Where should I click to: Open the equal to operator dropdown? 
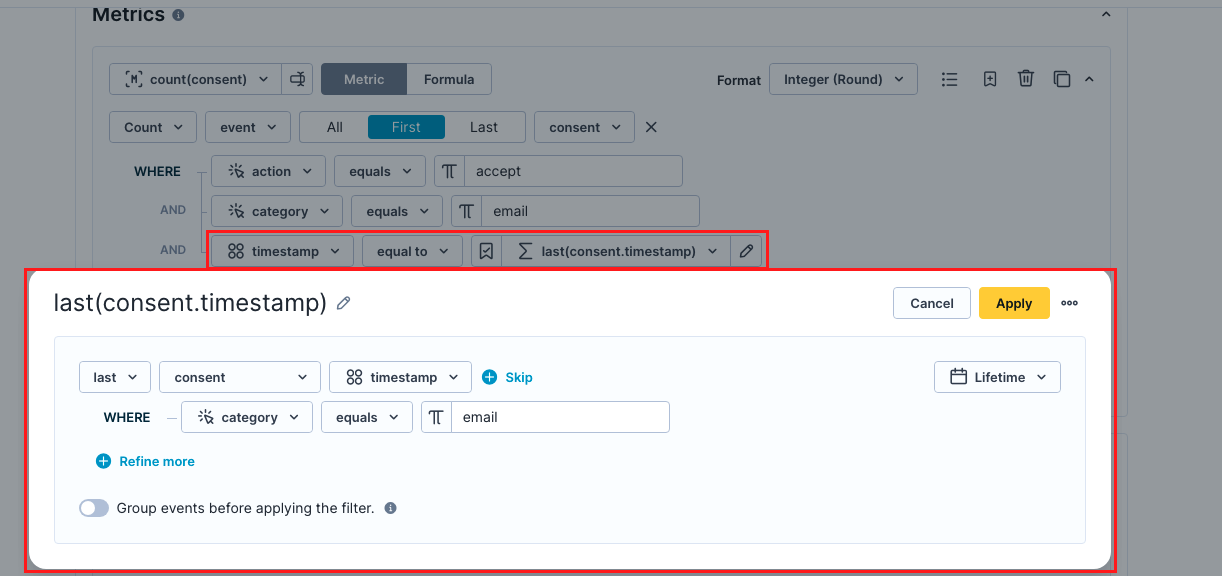[x=412, y=251]
